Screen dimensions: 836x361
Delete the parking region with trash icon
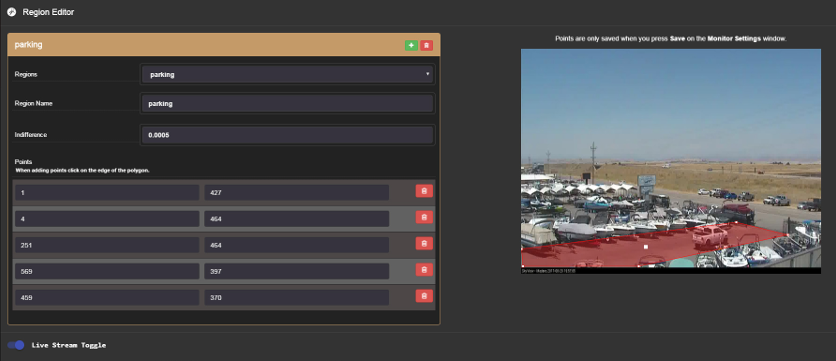426,45
